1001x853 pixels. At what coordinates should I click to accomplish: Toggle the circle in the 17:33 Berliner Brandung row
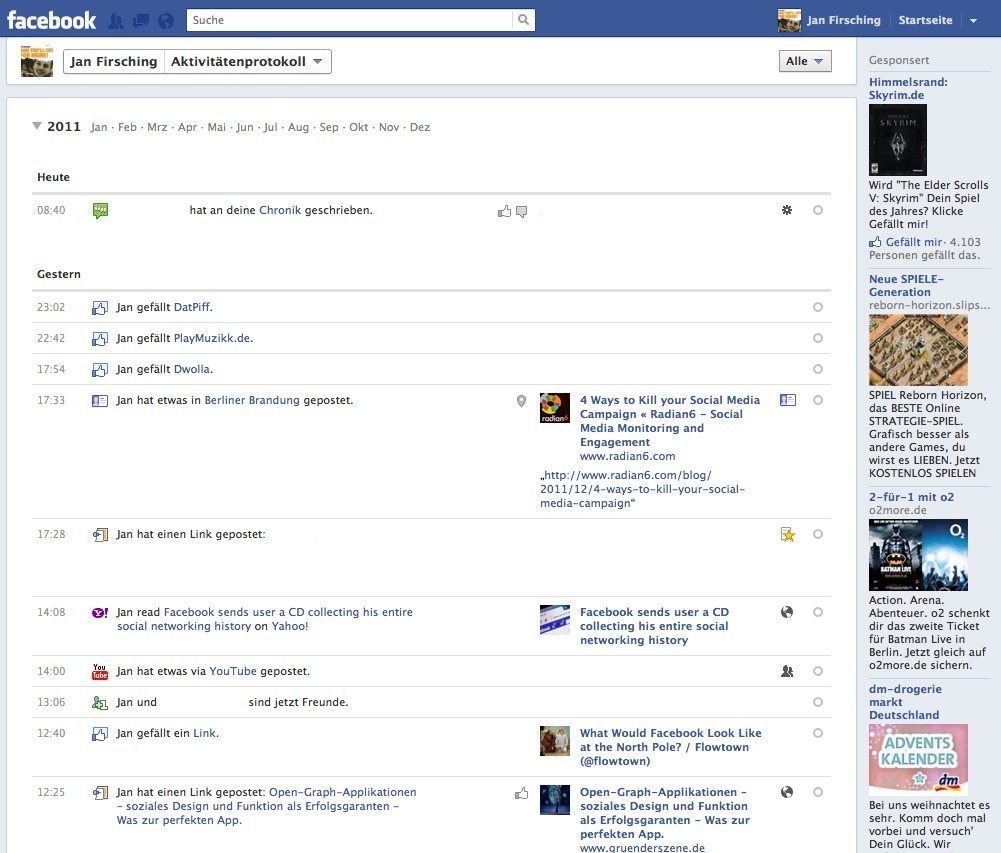(x=818, y=400)
